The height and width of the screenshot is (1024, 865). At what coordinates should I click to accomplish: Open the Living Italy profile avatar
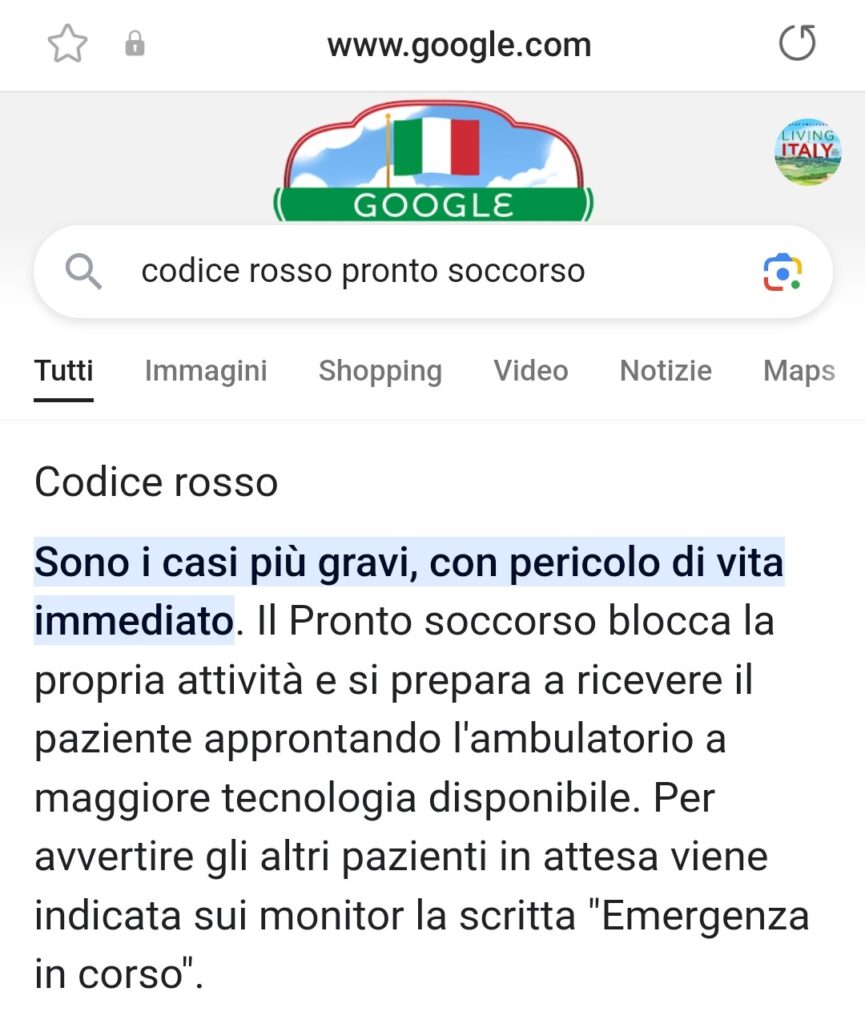808,152
